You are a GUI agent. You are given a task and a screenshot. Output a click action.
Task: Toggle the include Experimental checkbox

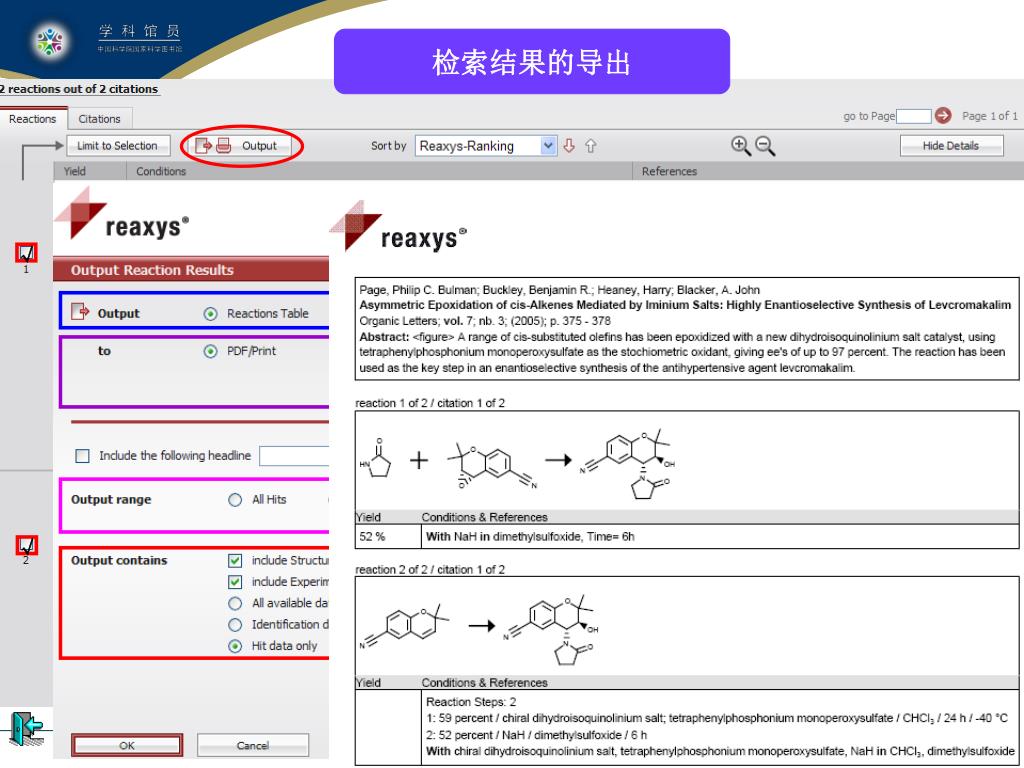(235, 582)
